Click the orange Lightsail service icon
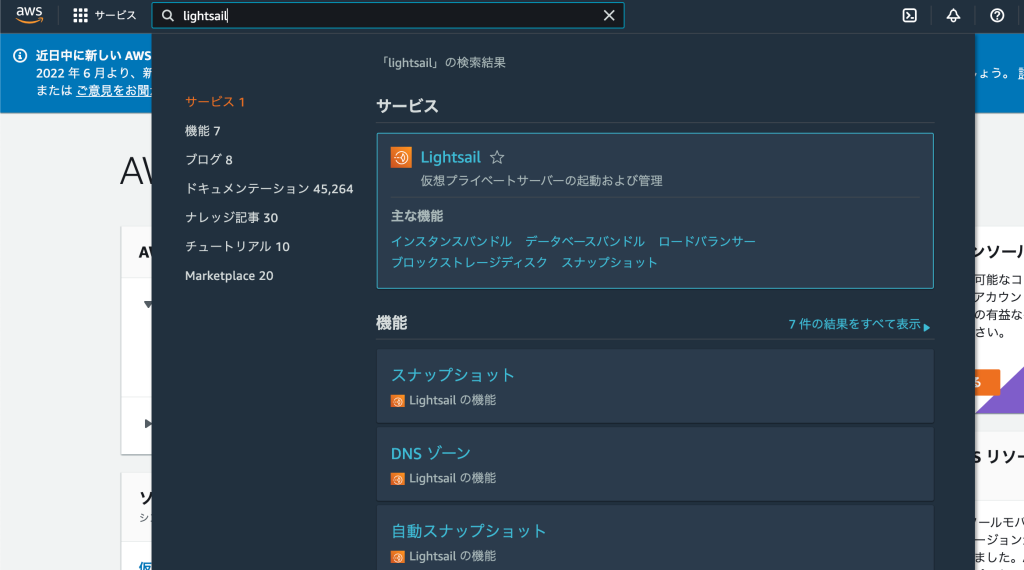 click(401, 157)
